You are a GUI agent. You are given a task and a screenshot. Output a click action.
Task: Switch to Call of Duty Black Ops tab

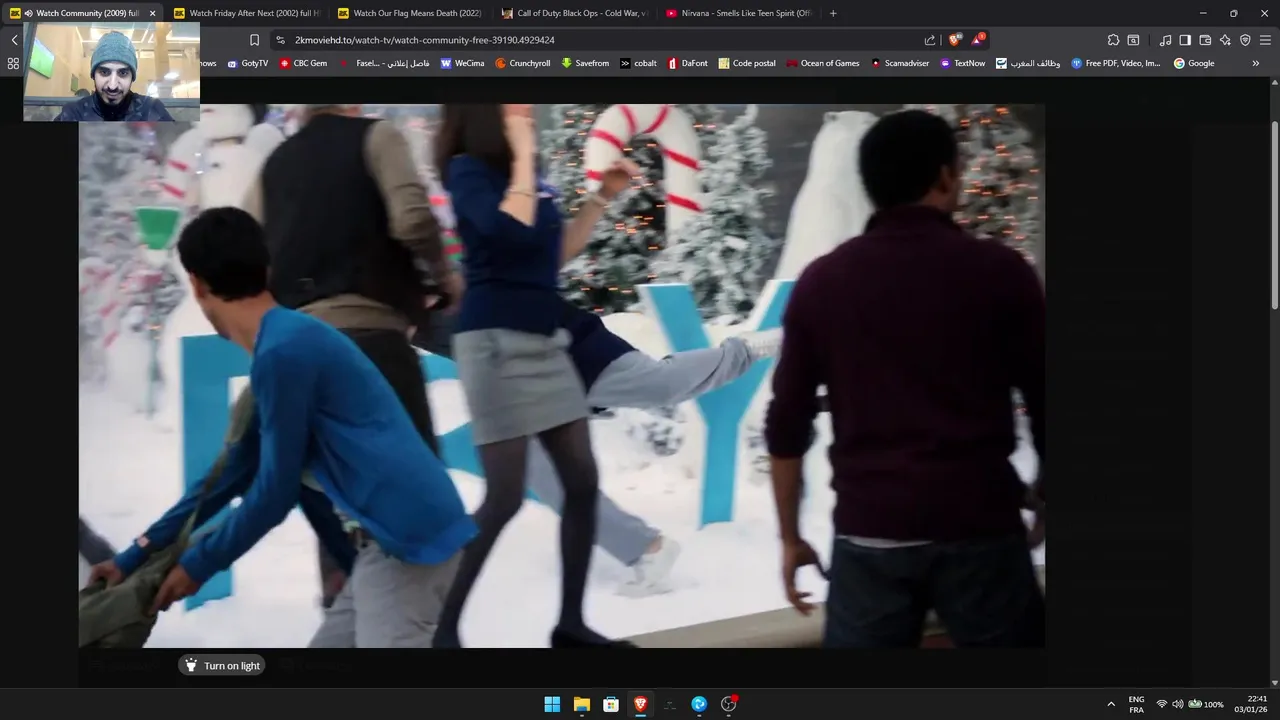coord(574,13)
